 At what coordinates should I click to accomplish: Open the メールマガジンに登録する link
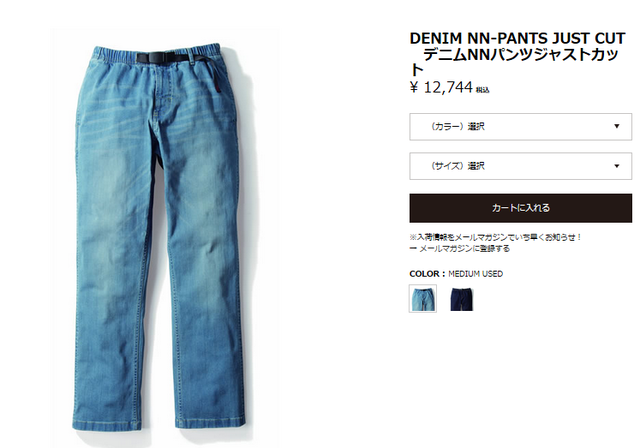click(x=464, y=248)
